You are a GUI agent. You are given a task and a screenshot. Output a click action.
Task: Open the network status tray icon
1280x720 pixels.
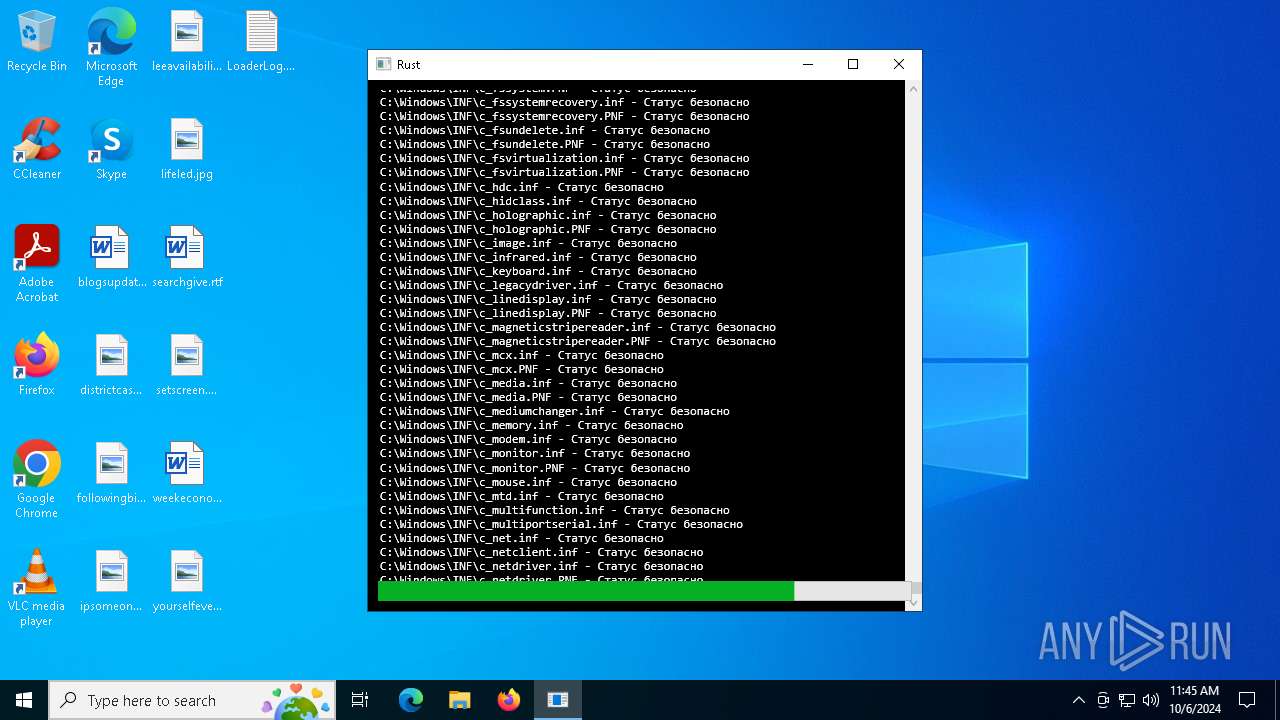click(1127, 700)
